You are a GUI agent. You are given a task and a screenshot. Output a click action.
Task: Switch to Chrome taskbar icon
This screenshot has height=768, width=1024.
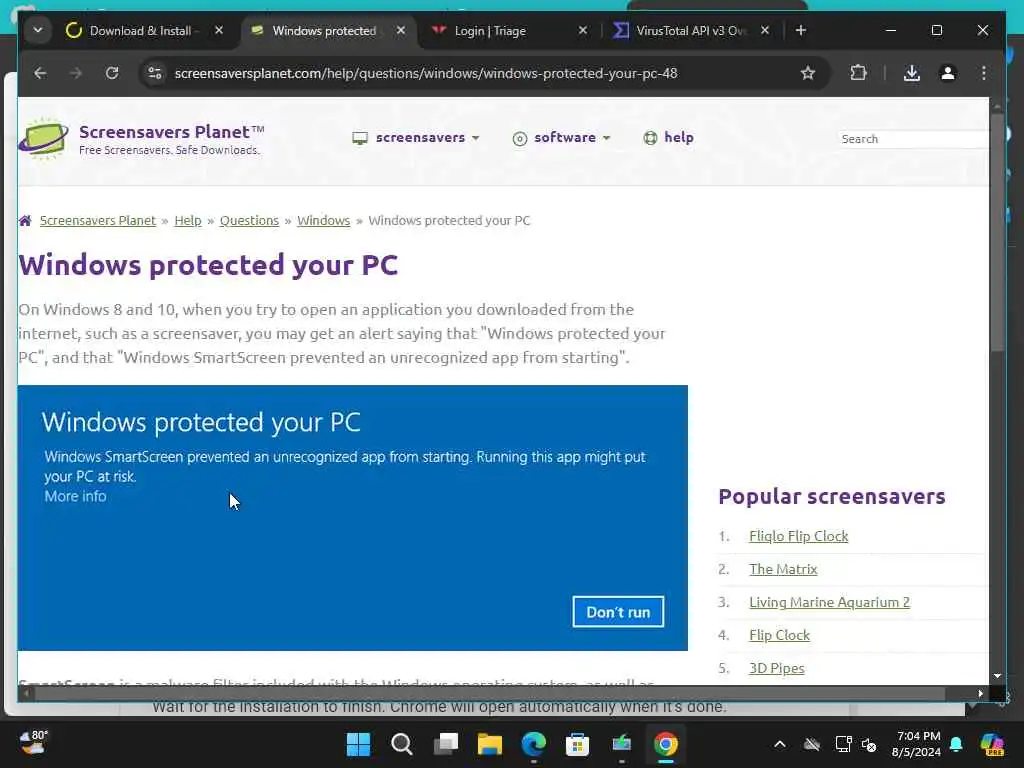click(x=665, y=744)
